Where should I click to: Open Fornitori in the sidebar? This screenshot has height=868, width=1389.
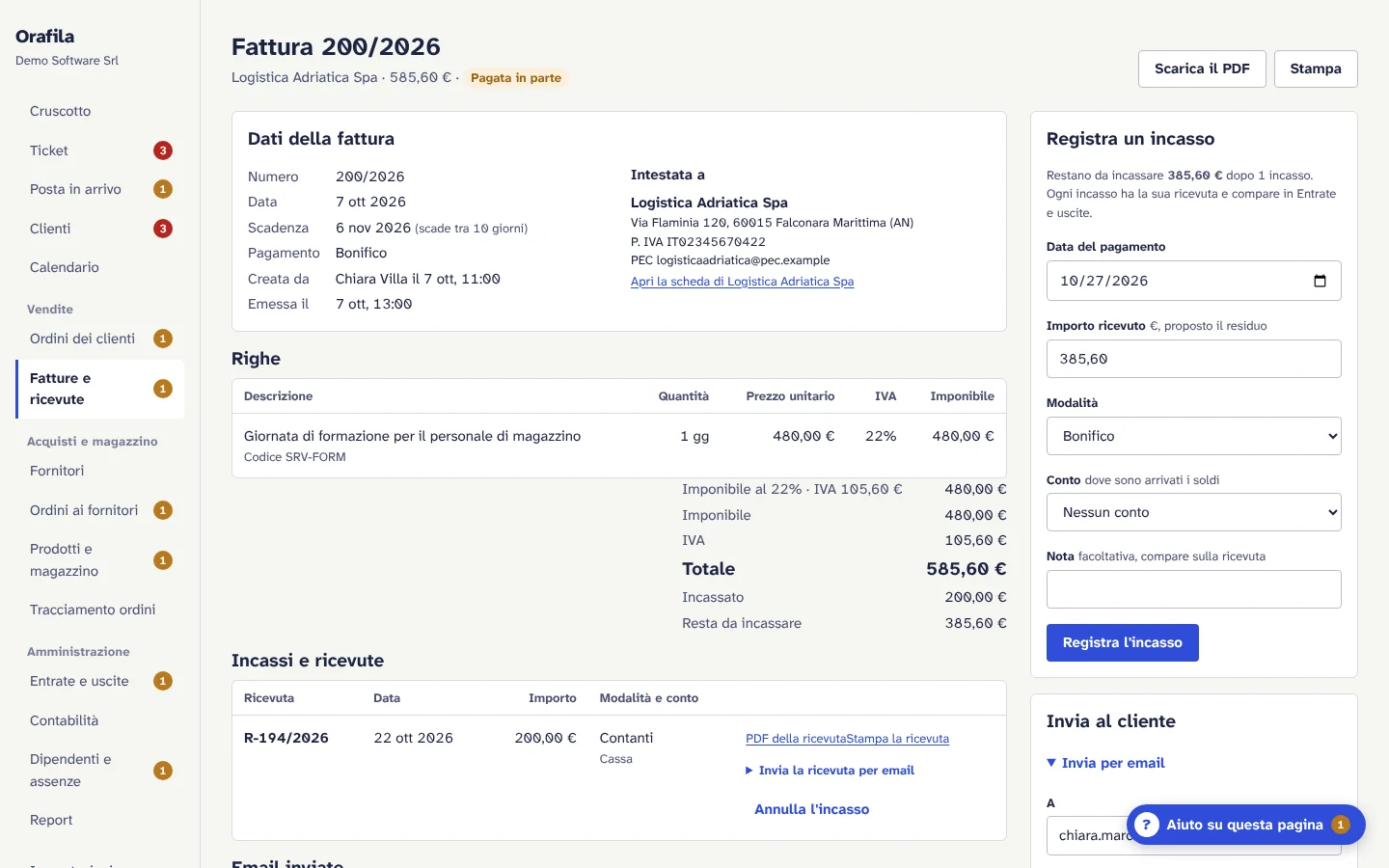[99, 471]
